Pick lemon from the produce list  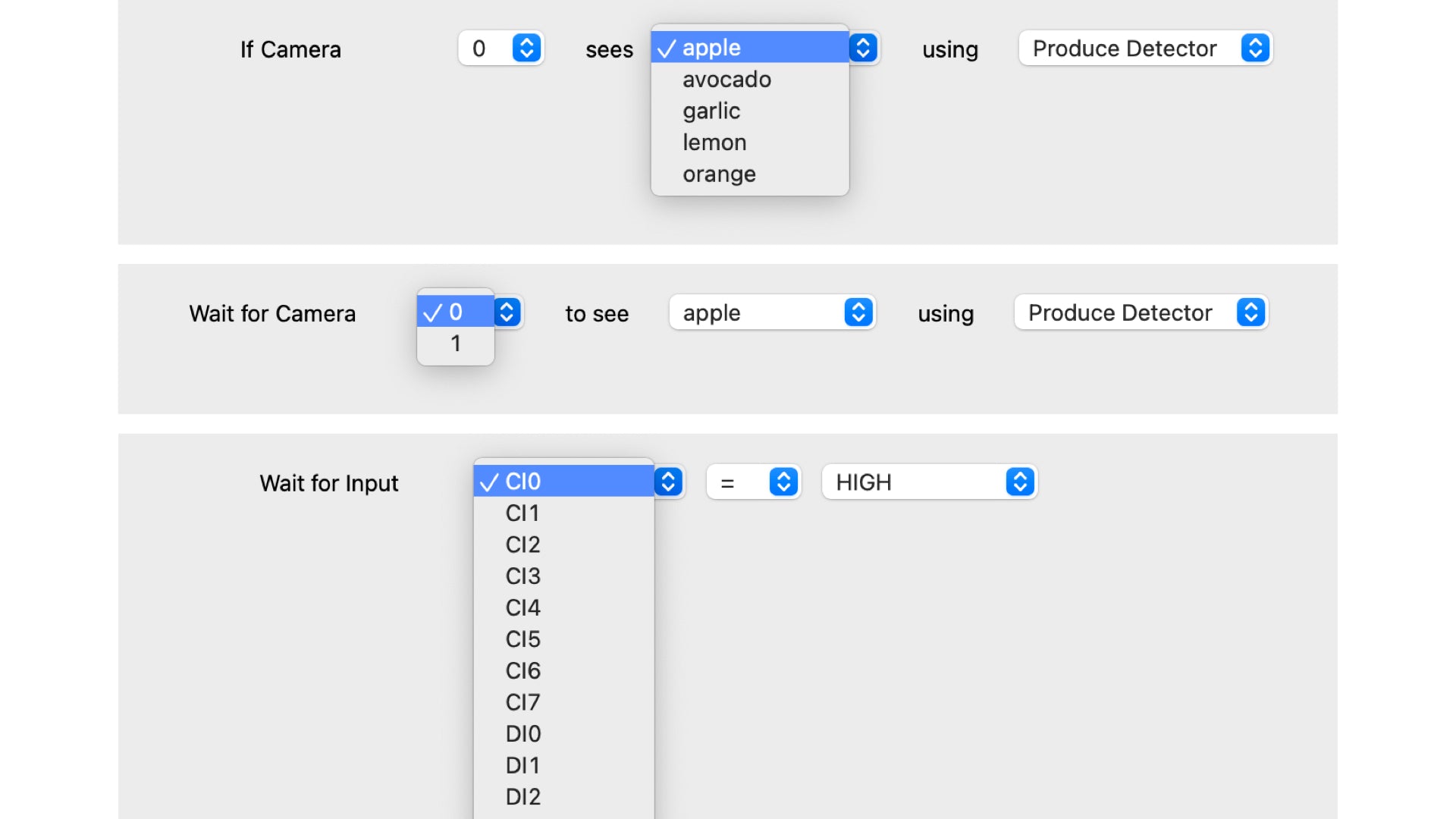tap(714, 143)
